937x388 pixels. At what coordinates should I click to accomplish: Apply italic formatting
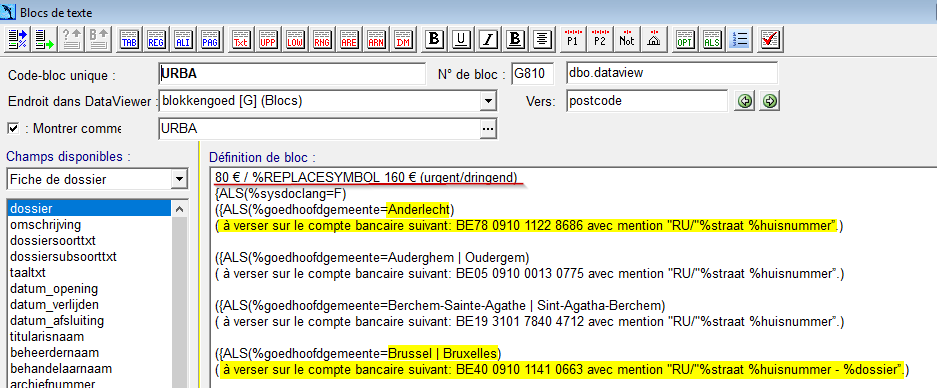click(x=488, y=39)
